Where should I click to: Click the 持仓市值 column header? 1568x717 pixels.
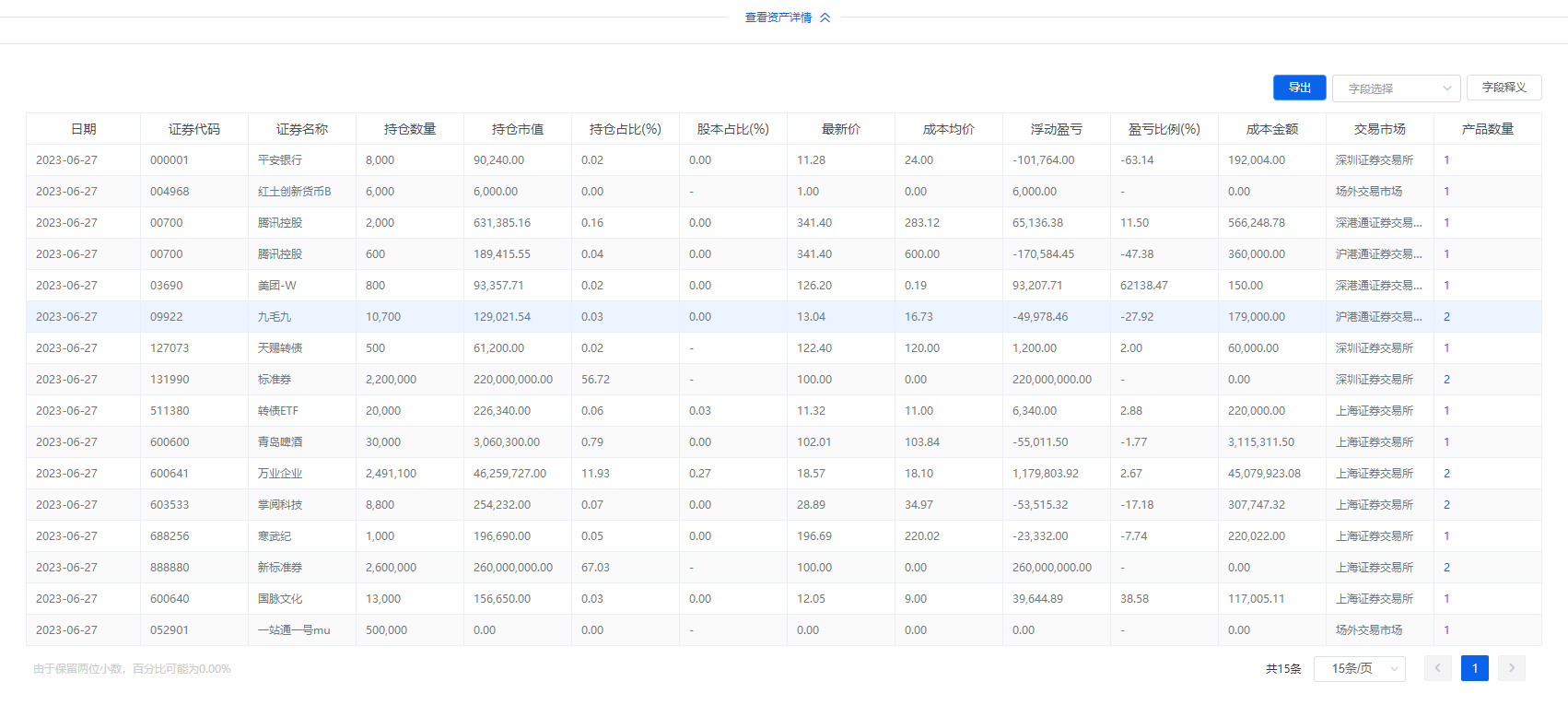517,129
